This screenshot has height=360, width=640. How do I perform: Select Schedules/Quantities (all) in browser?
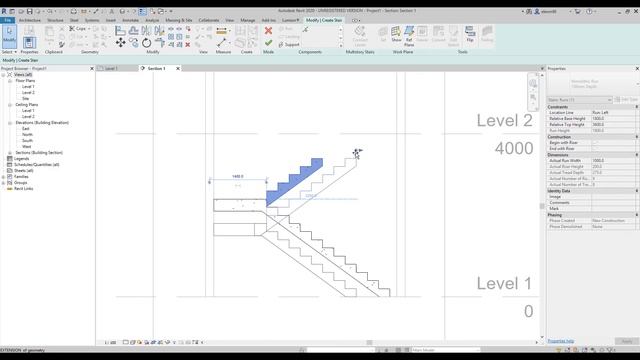pyautogui.click(x=36, y=164)
